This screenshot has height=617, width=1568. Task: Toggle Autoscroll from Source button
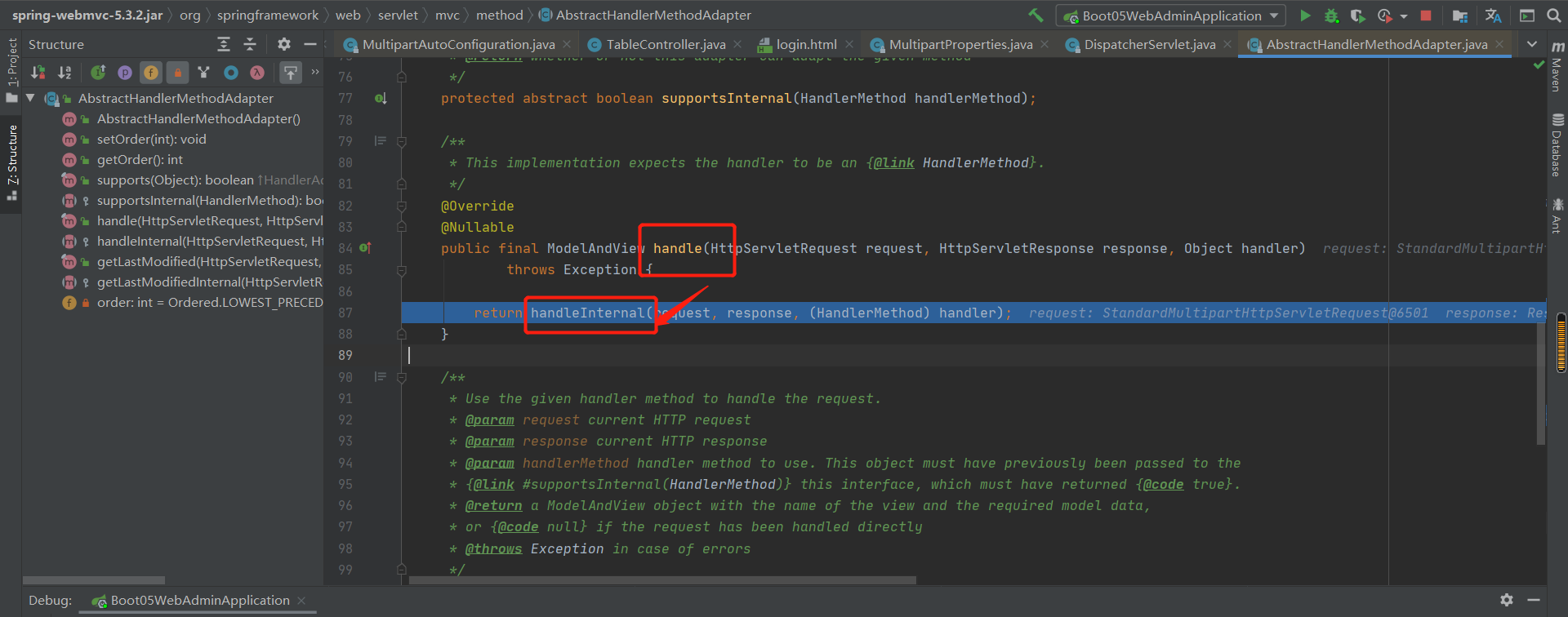click(291, 73)
